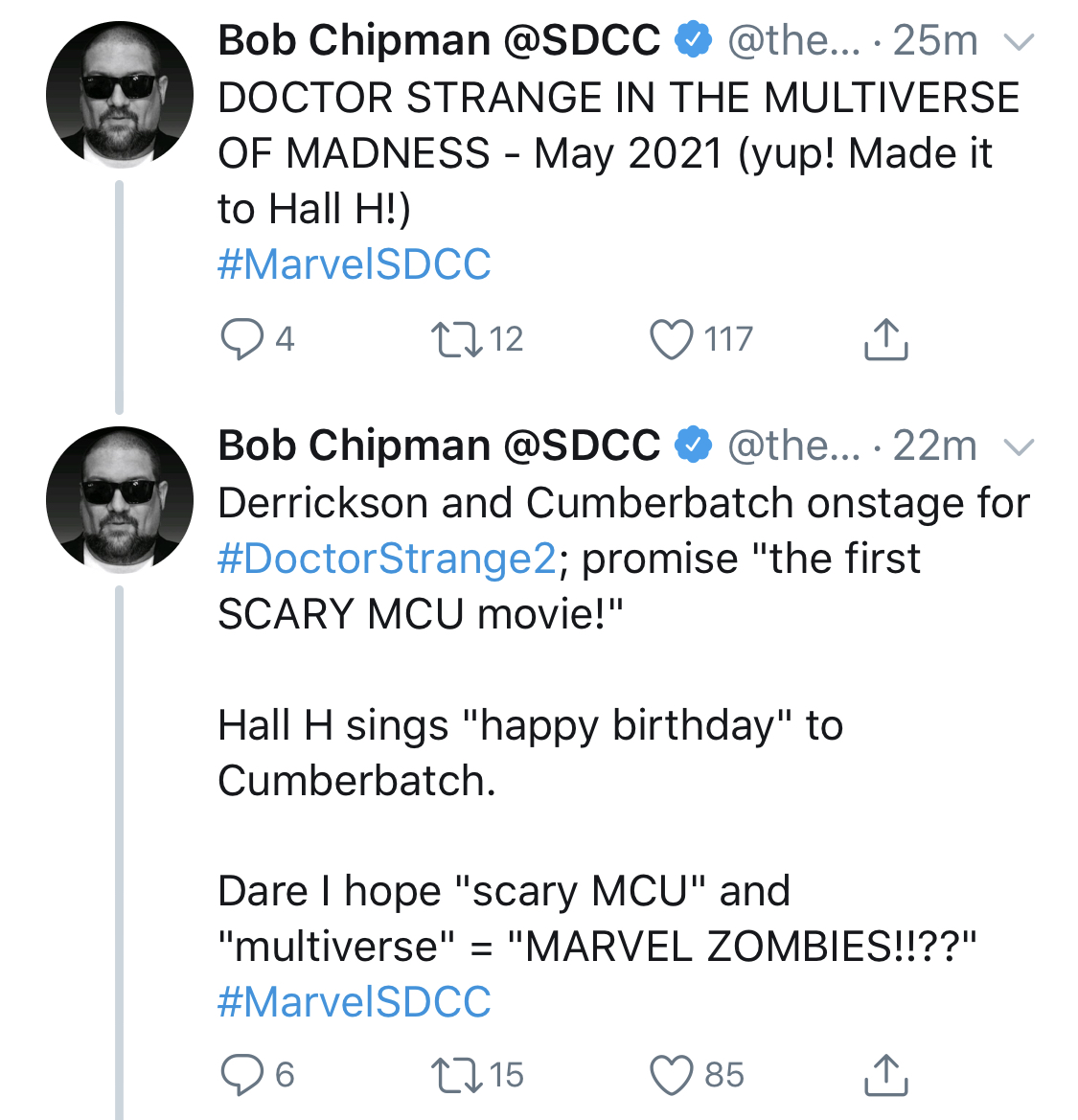Open Bob Chipman @SDCC profile name, second tweet
Viewport: 1078px width, 1120px height.
coord(439,446)
